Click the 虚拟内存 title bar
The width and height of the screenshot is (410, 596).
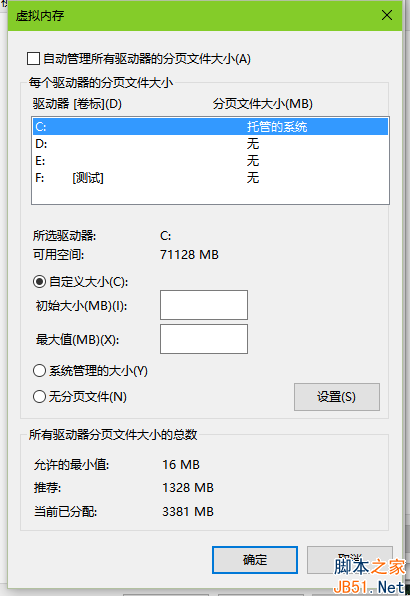click(190, 16)
